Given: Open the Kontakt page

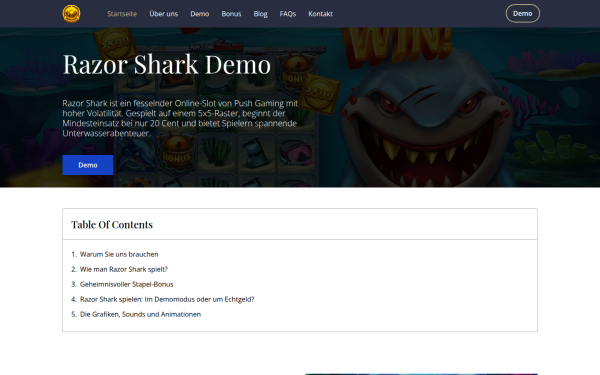Looking at the screenshot, I should pos(321,14).
